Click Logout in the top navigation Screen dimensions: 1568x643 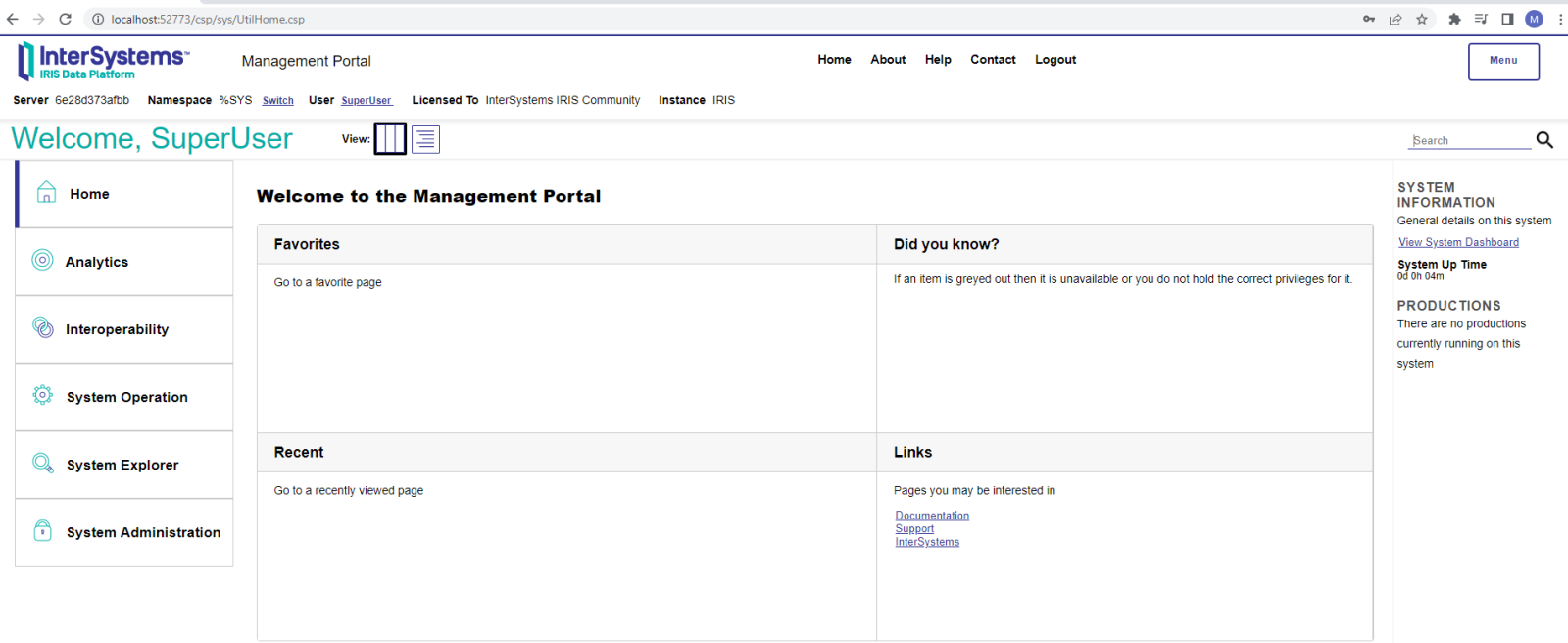coord(1055,60)
